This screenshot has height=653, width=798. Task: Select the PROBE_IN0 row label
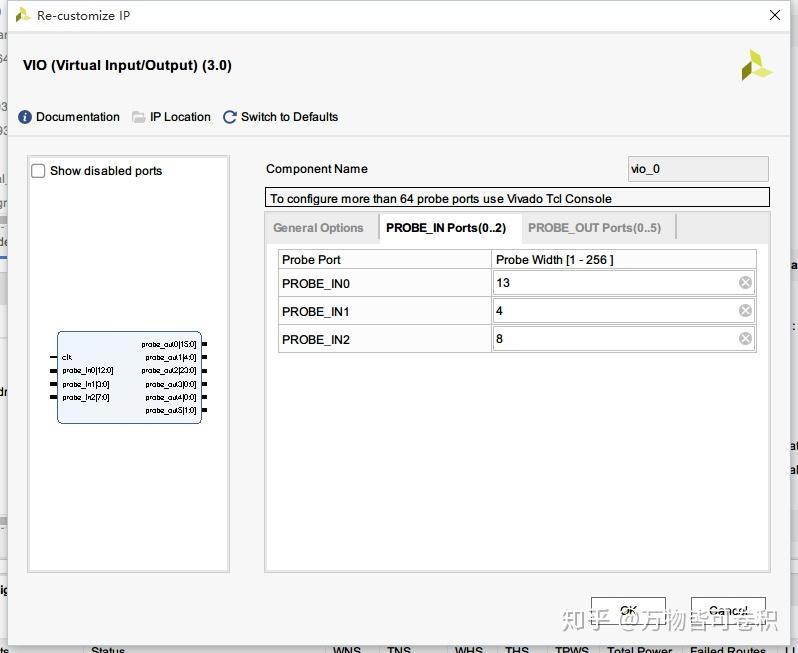[x=316, y=283]
